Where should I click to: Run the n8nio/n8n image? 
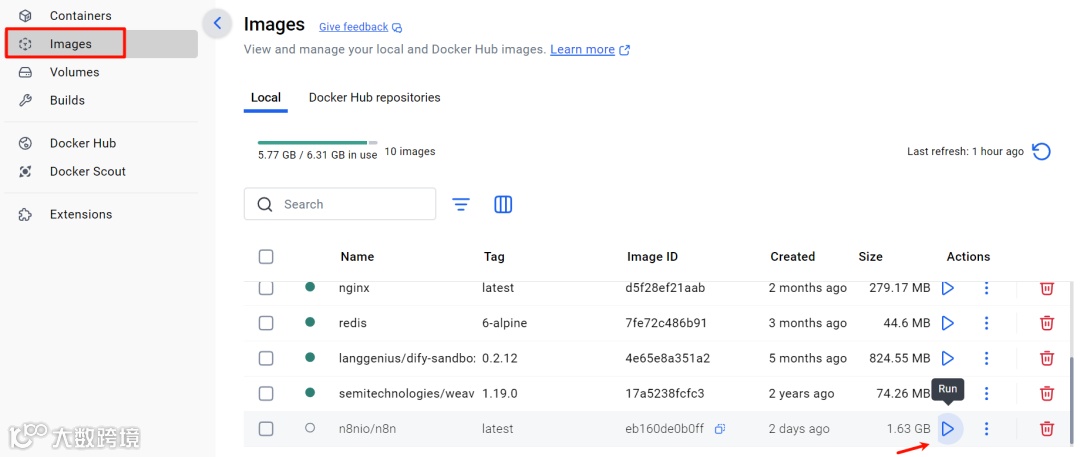pyautogui.click(x=948, y=429)
